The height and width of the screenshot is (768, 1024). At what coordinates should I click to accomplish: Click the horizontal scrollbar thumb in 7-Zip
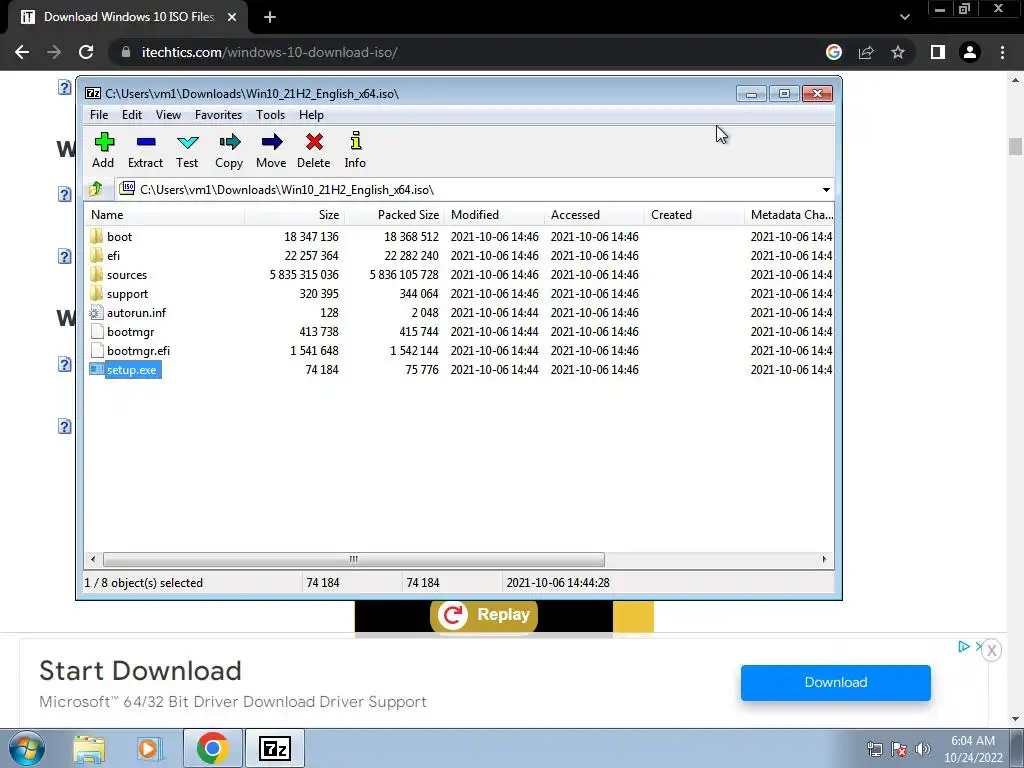coord(353,560)
